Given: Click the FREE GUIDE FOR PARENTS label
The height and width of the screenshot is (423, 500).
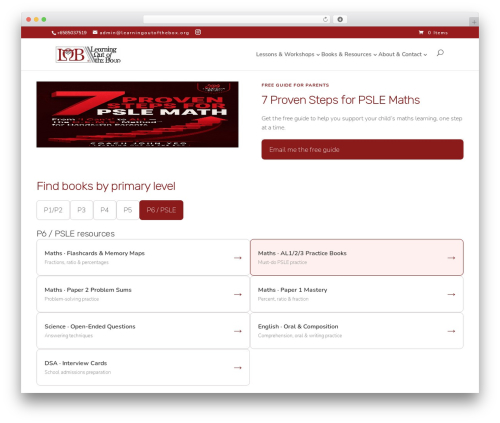Looking at the screenshot, I should point(295,85).
